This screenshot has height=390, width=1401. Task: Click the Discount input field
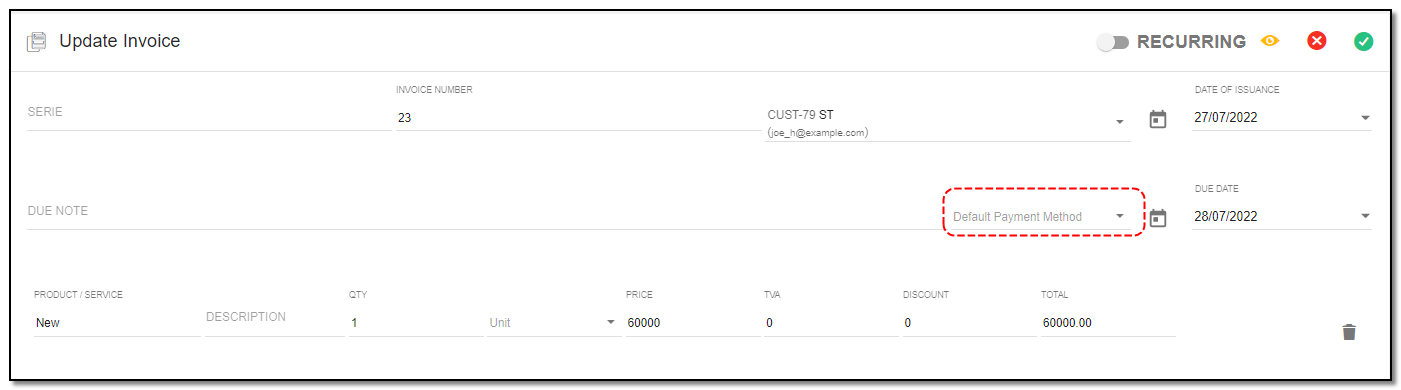(x=969, y=323)
